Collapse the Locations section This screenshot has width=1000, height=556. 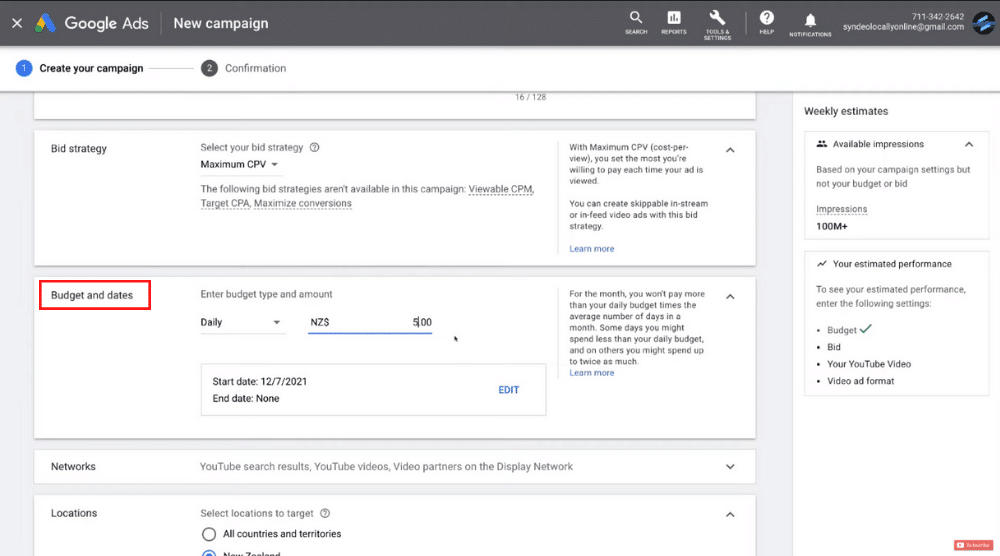pyautogui.click(x=730, y=515)
